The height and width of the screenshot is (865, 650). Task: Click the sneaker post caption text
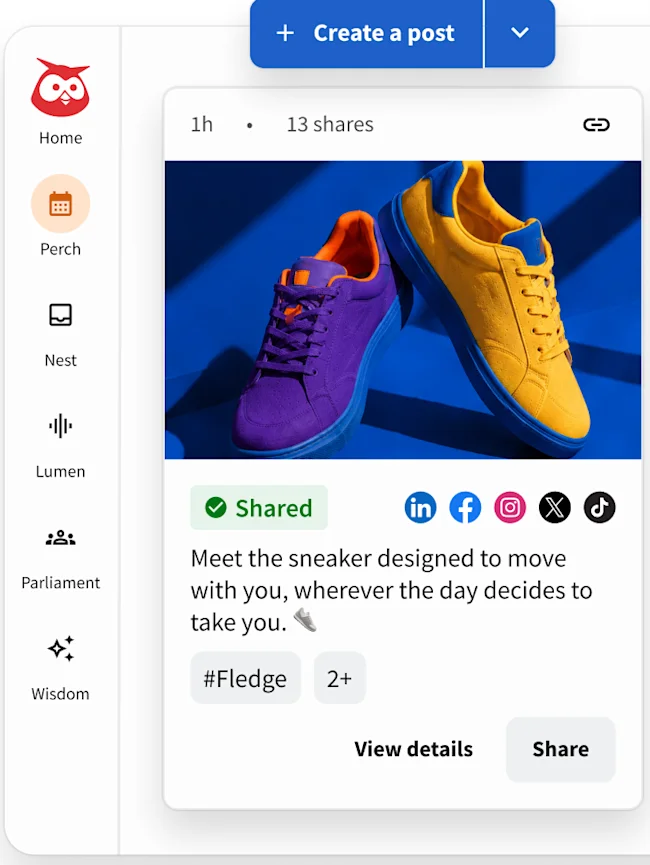click(x=391, y=590)
